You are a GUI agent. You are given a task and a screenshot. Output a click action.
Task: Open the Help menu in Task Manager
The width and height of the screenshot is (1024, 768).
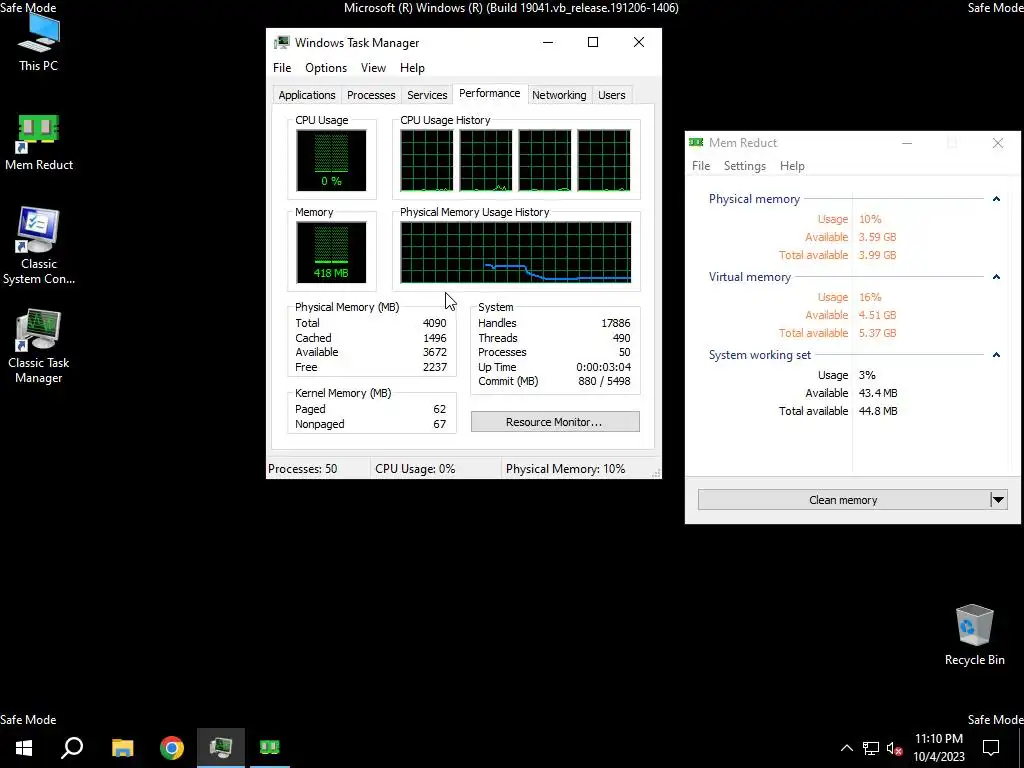(x=412, y=68)
